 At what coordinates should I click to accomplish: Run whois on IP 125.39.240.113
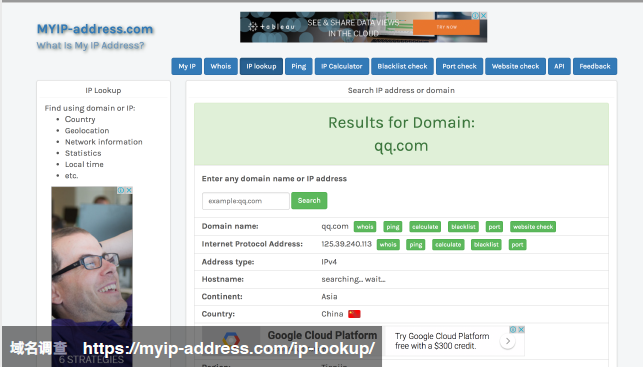(388, 245)
